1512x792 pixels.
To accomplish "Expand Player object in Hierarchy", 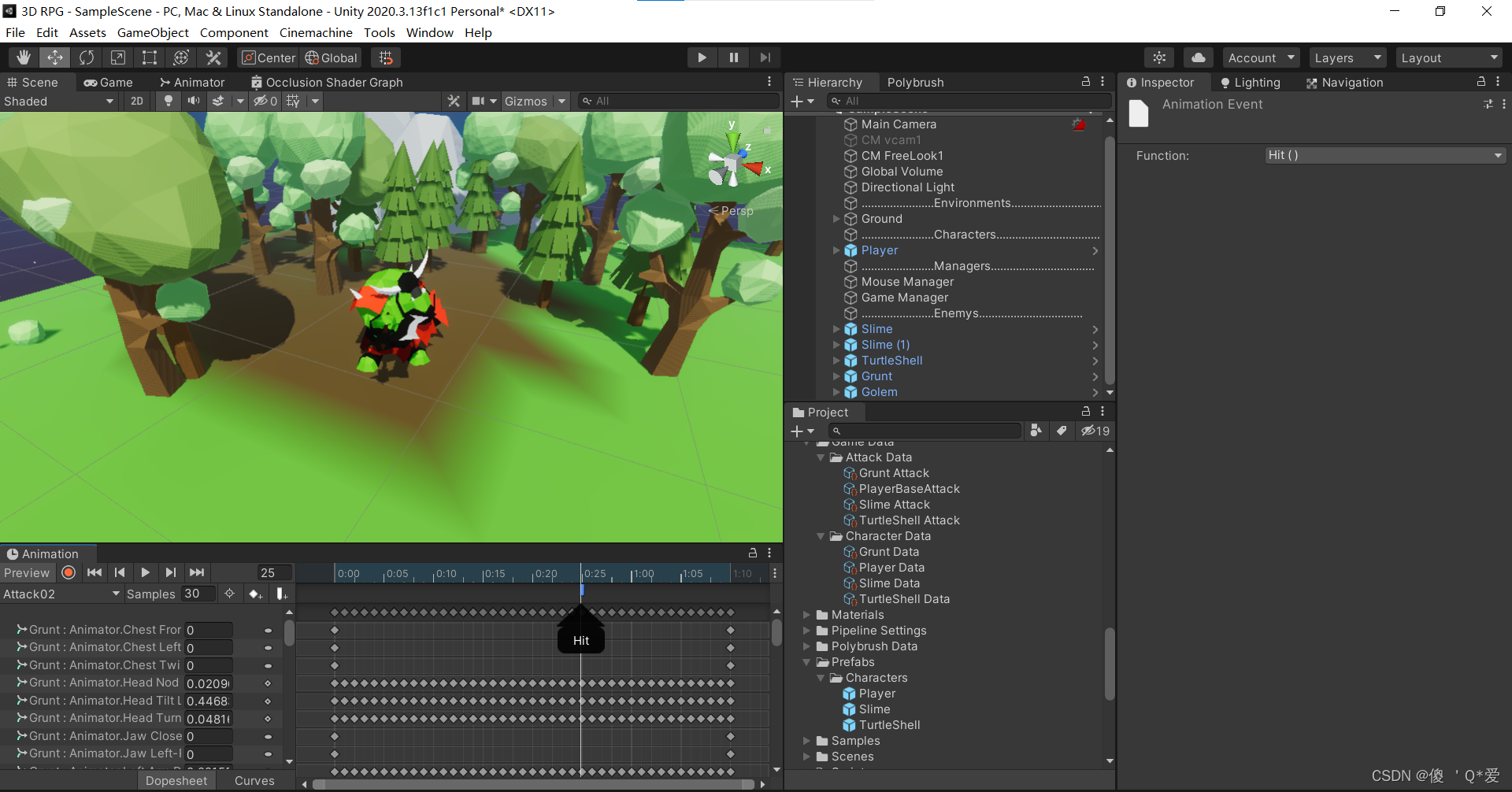I will [x=836, y=250].
